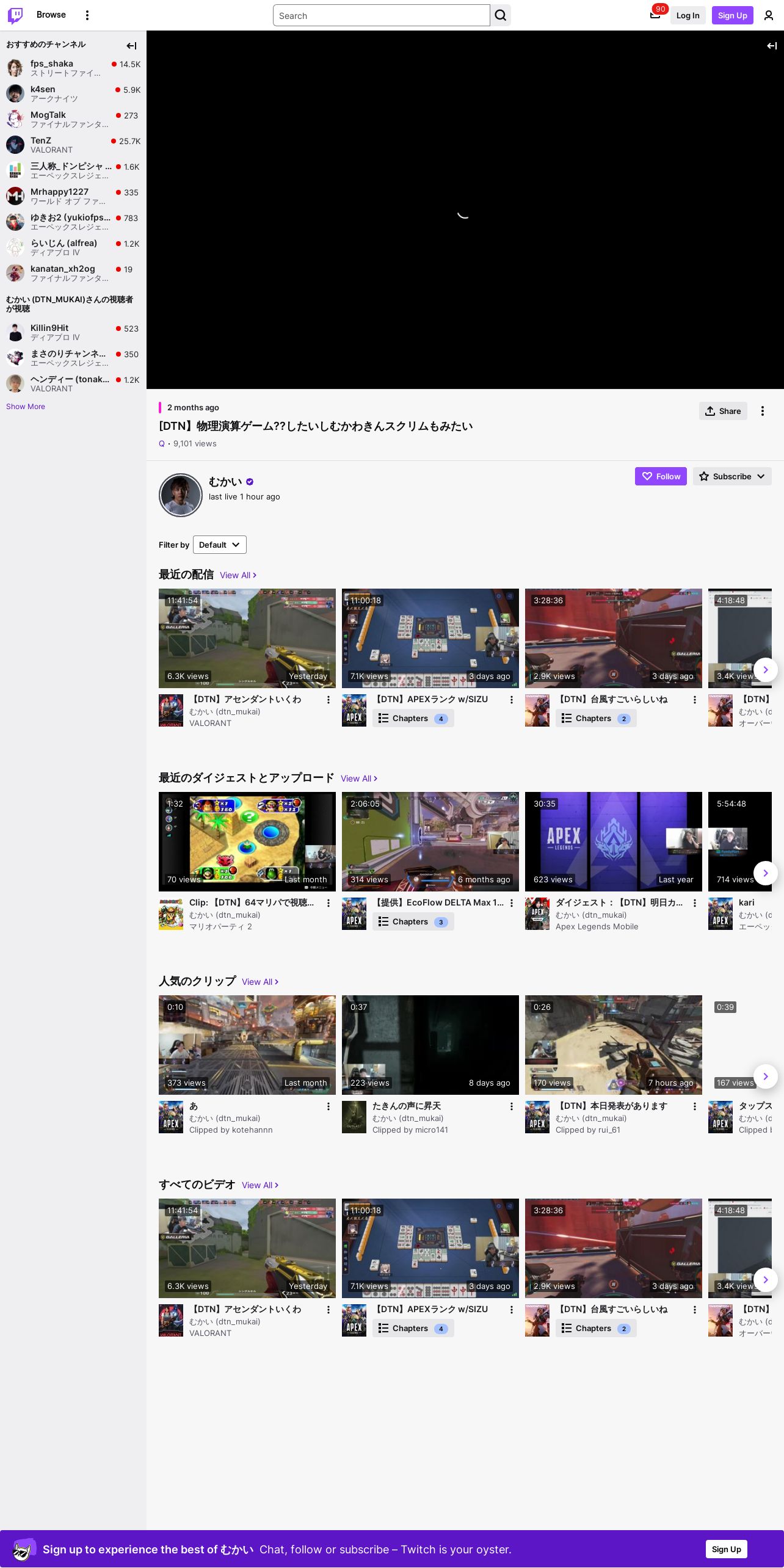
Task: Open kanatan_xh2og channel in sidebar
Action: click(73, 273)
